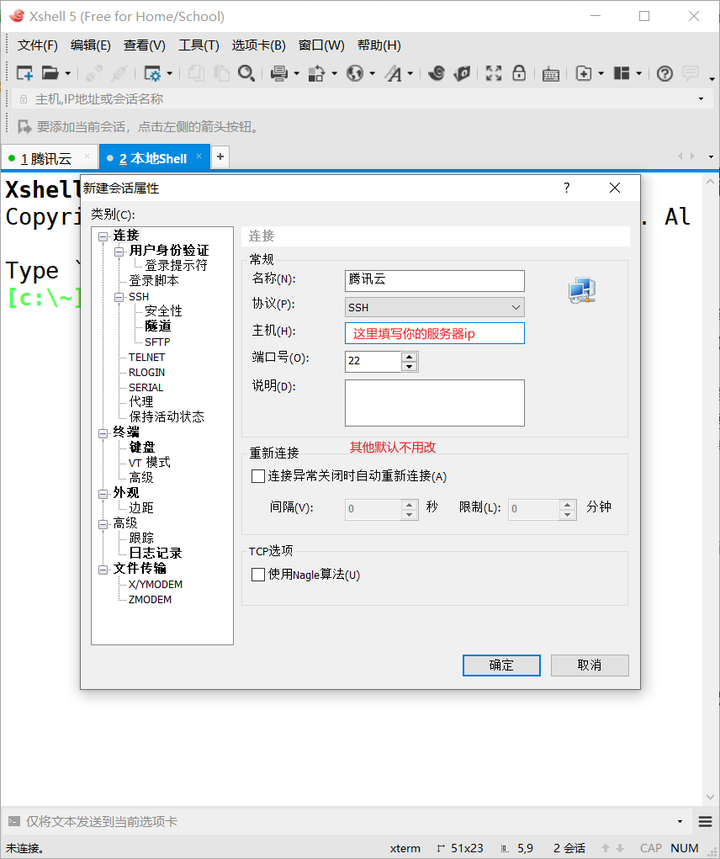Image resolution: width=720 pixels, height=859 pixels.
Task: Collapse the 终端 tree node
Action: click(102, 433)
